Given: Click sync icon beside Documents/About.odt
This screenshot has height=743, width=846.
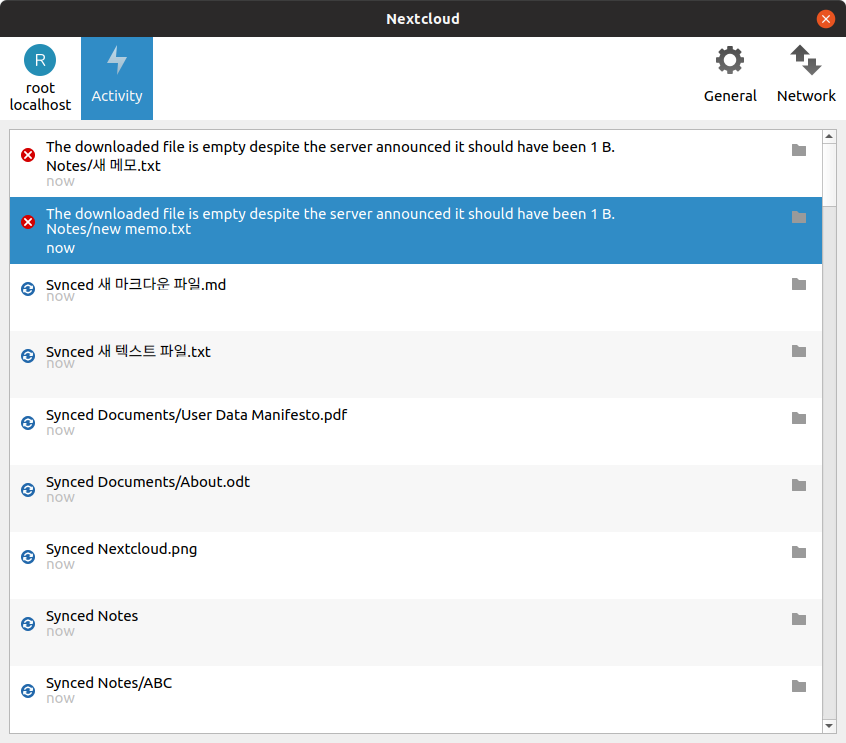Looking at the screenshot, I should (x=28, y=489).
